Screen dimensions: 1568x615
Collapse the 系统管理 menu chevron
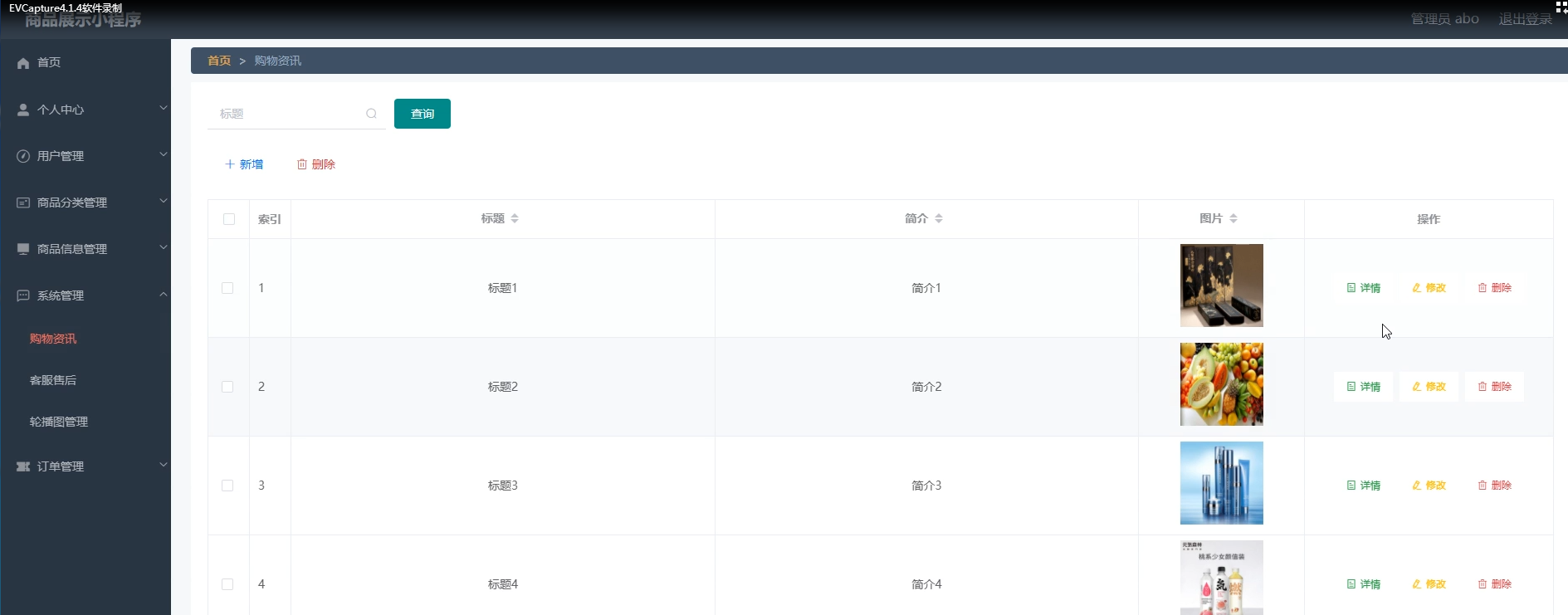click(x=164, y=295)
